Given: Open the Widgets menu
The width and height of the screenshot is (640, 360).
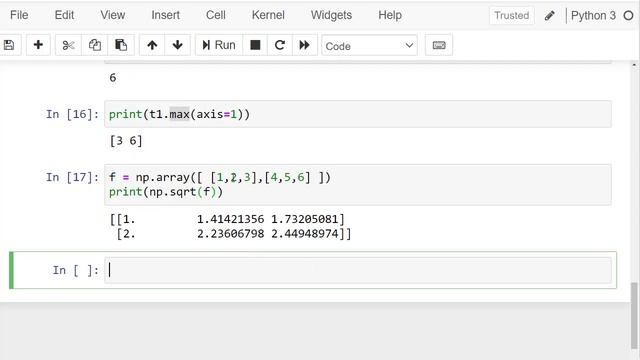Looking at the screenshot, I should (331, 15).
